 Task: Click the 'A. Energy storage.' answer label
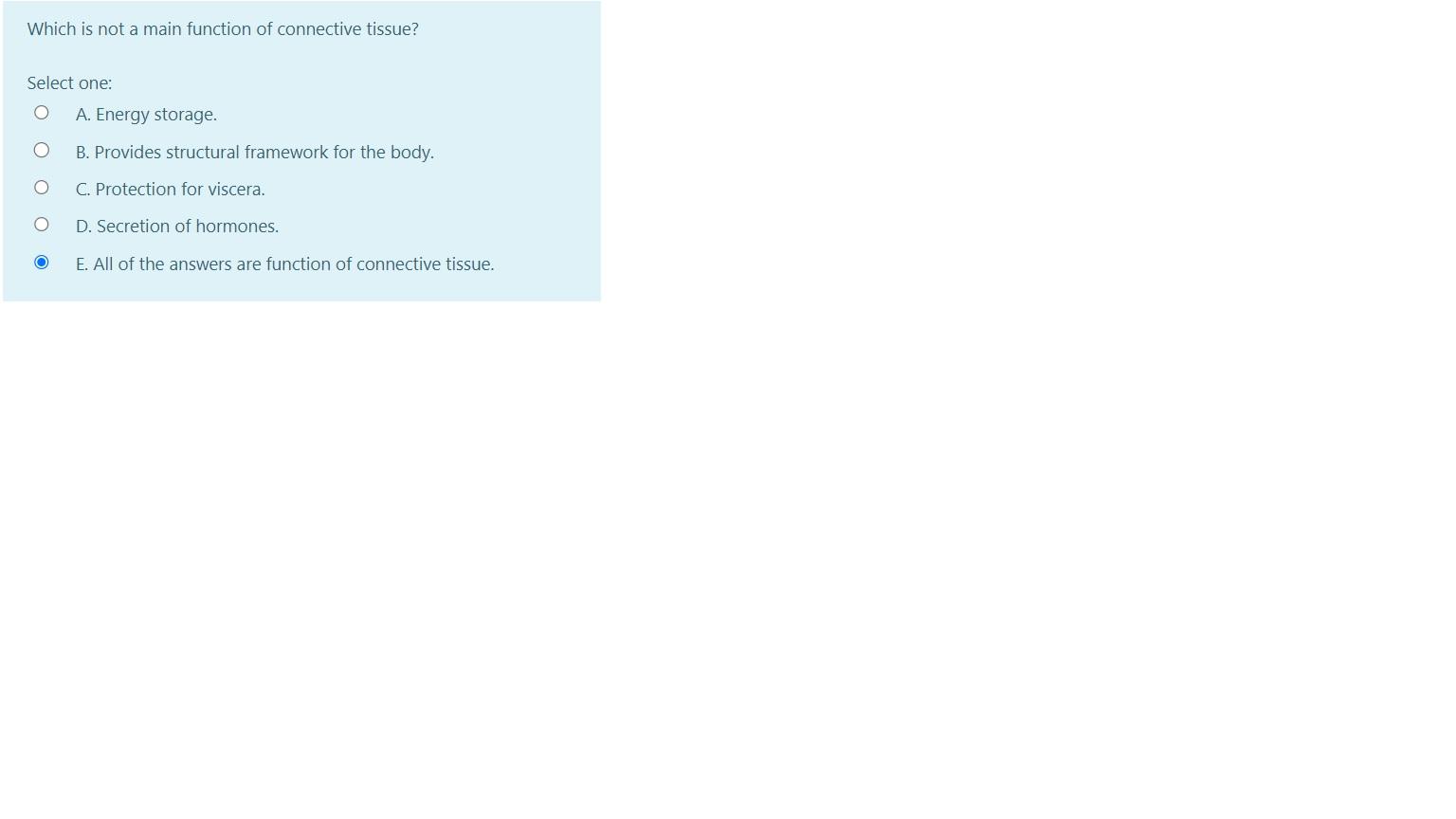(x=147, y=115)
